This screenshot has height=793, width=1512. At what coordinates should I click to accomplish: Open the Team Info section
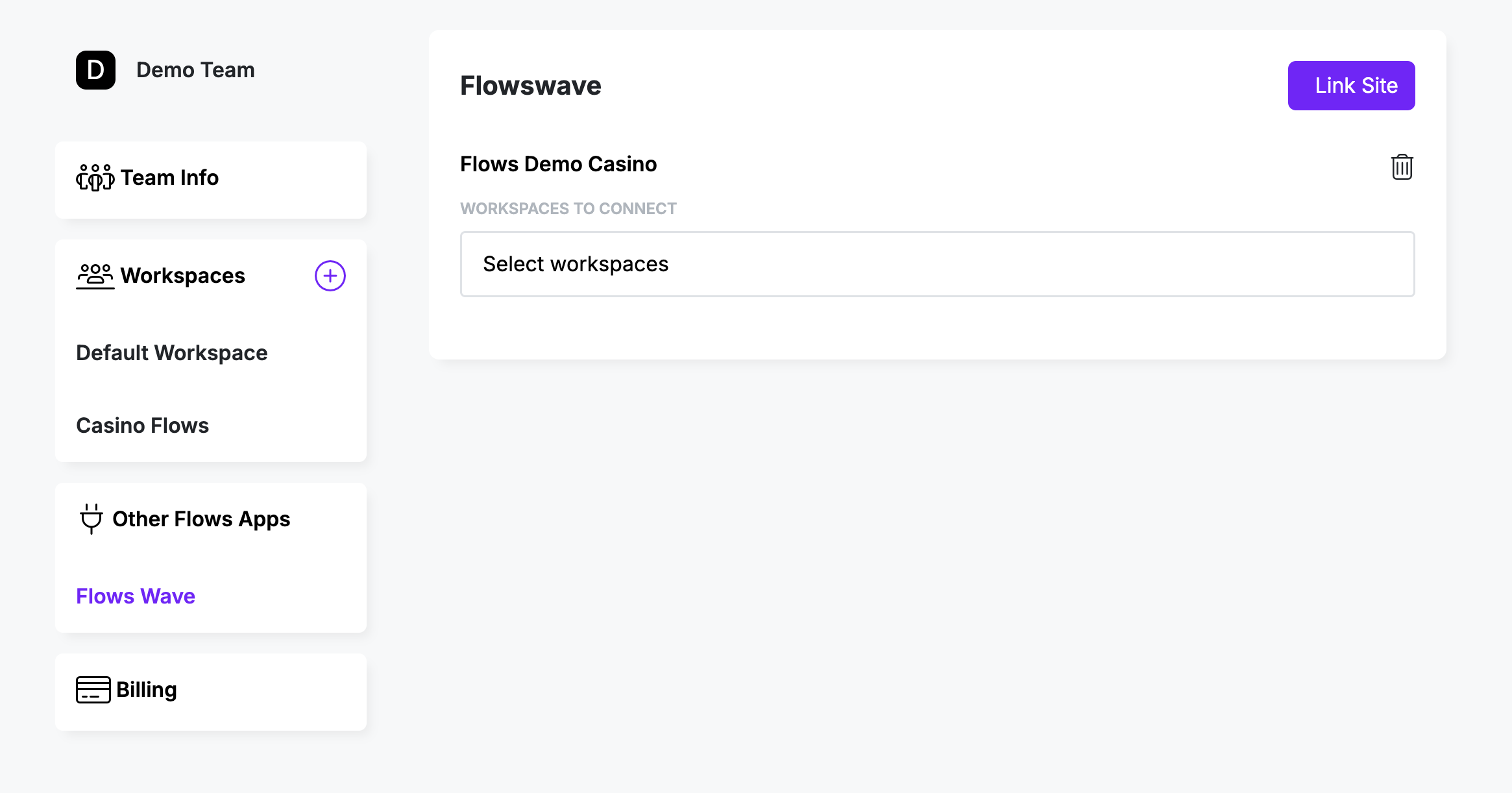click(x=170, y=178)
